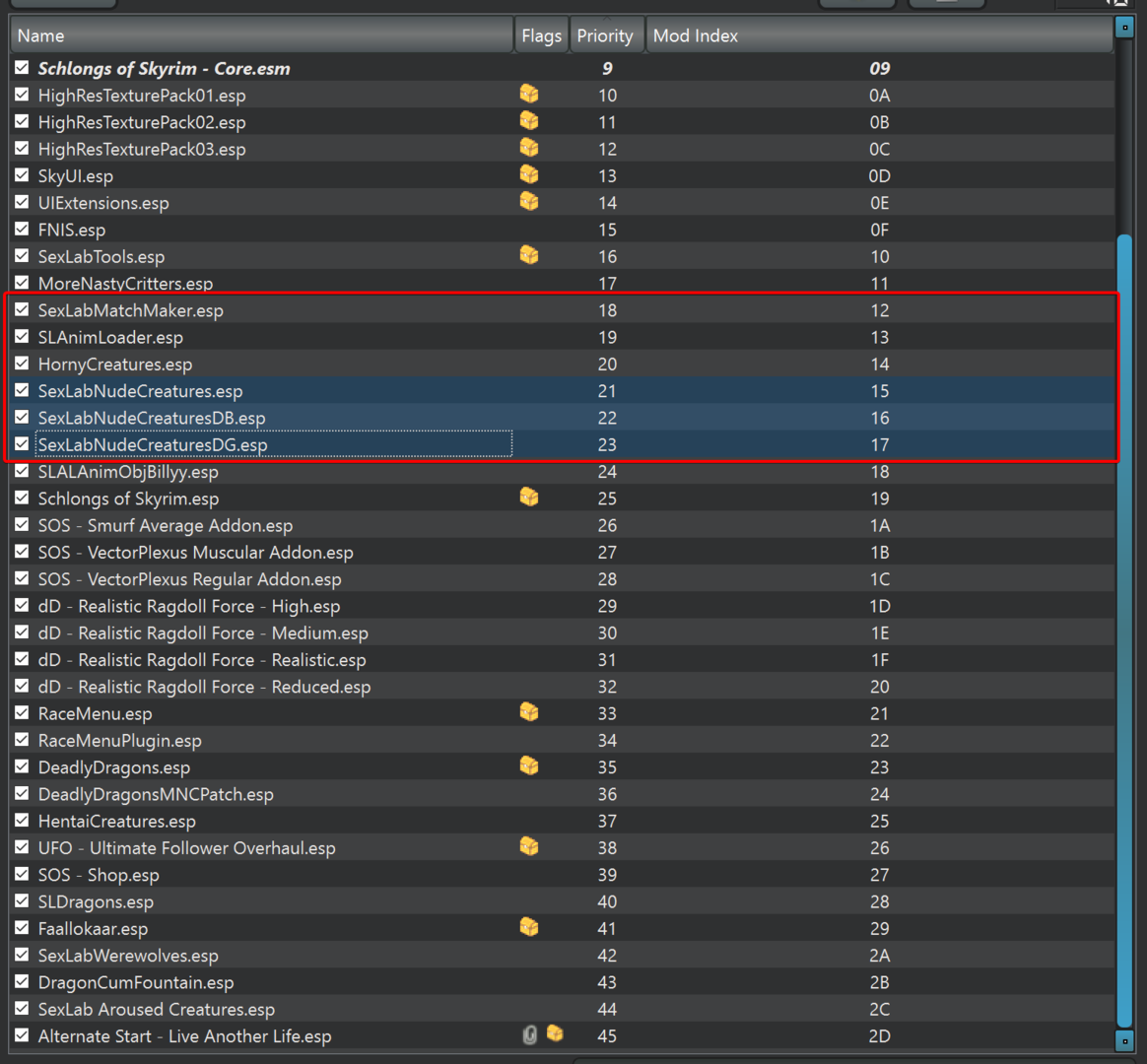This screenshot has height=1064, width=1147.
Task: Click the scrollbar up arrow button
Action: (x=1124, y=28)
